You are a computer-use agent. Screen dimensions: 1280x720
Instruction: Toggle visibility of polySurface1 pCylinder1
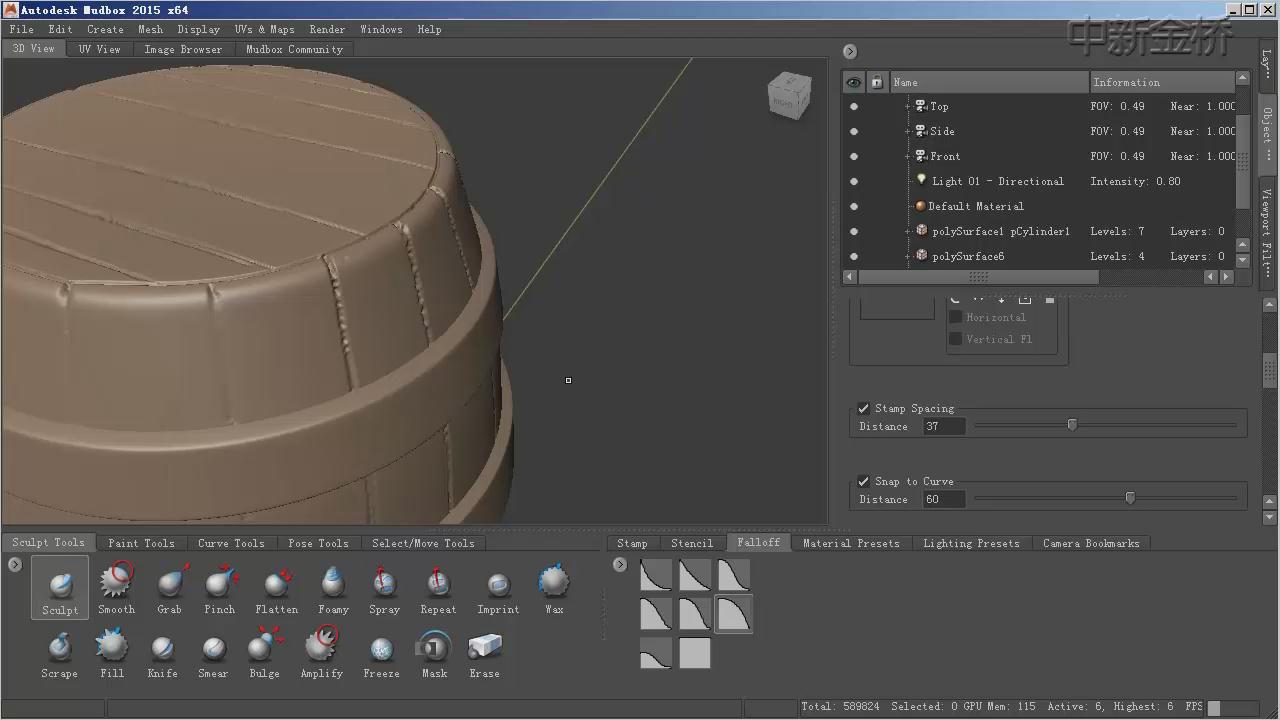pyautogui.click(x=854, y=231)
